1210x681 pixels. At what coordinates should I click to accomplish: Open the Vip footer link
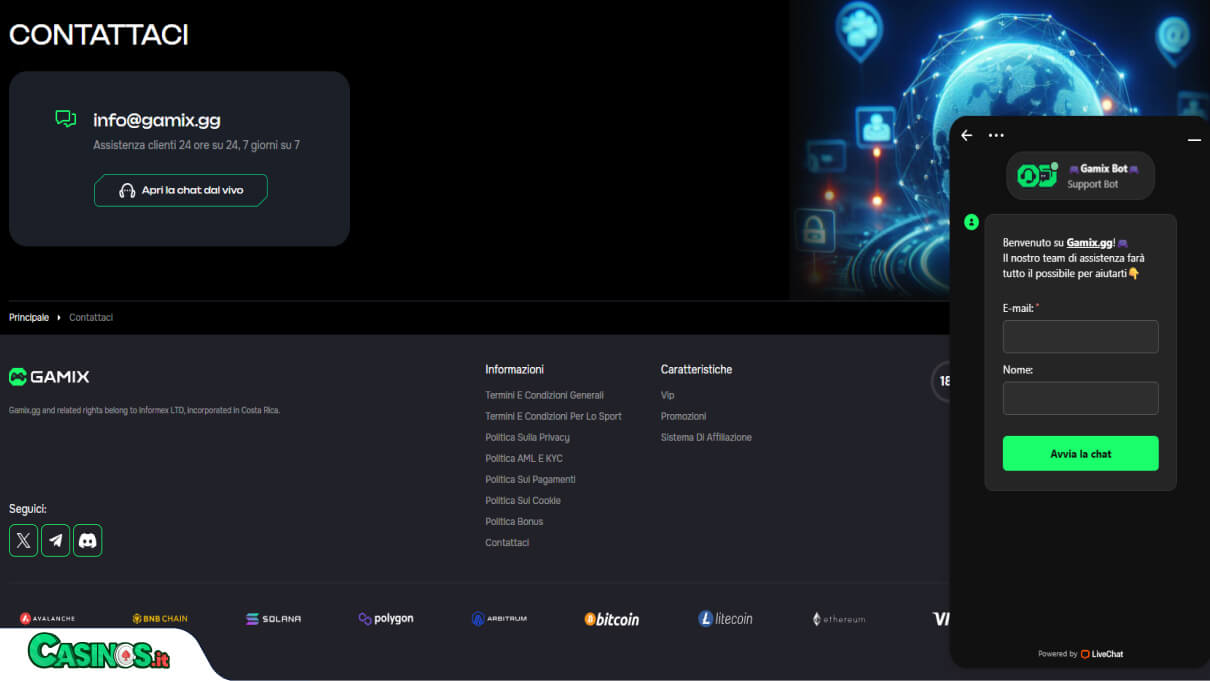(x=667, y=395)
